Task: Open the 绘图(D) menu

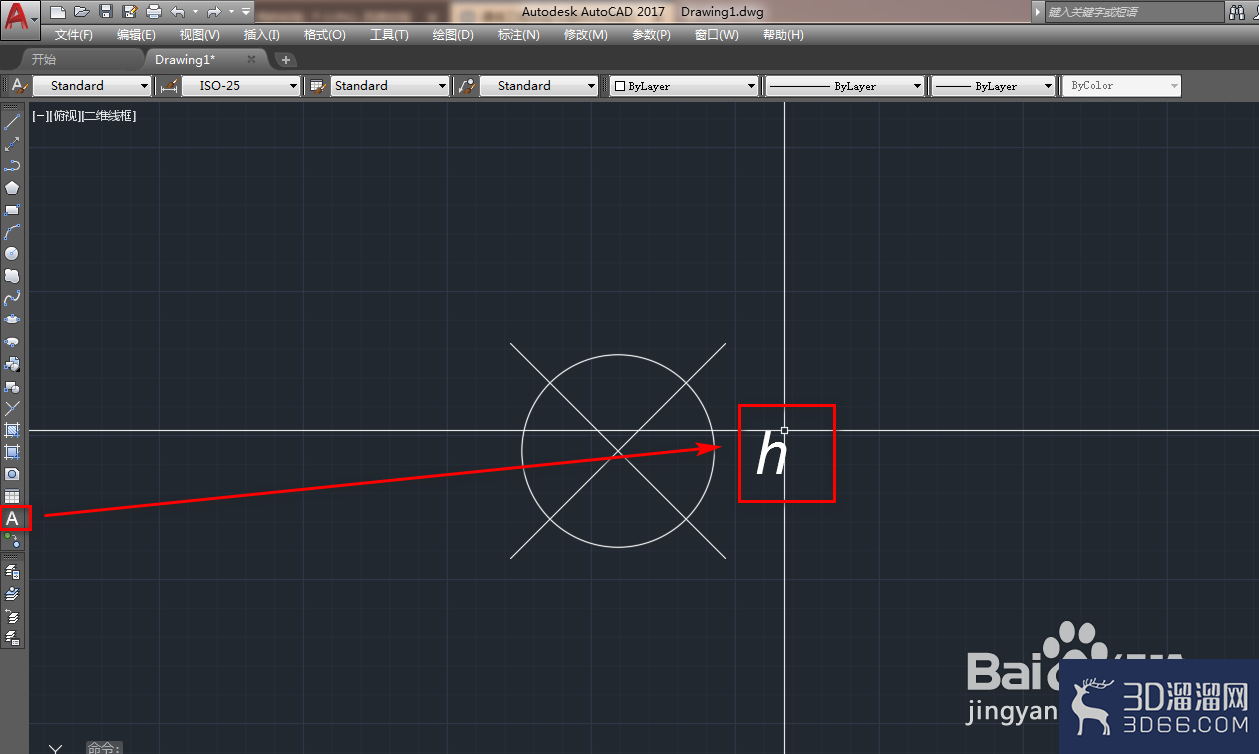Action: click(x=453, y=35)
